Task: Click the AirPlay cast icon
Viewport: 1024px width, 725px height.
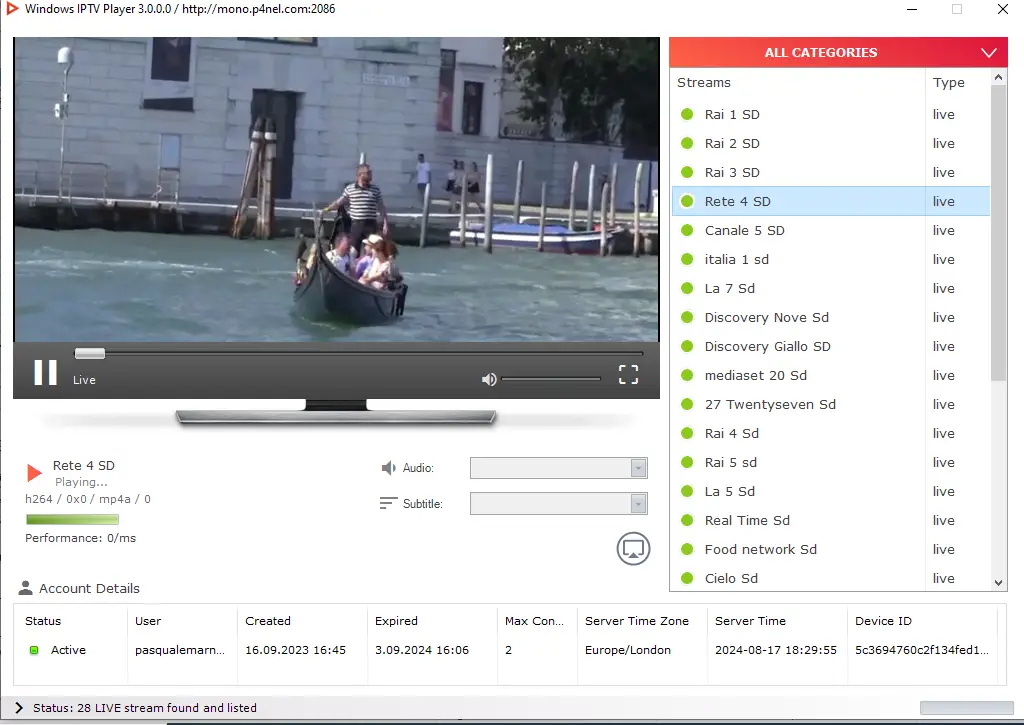Action: tap(633, 549)
